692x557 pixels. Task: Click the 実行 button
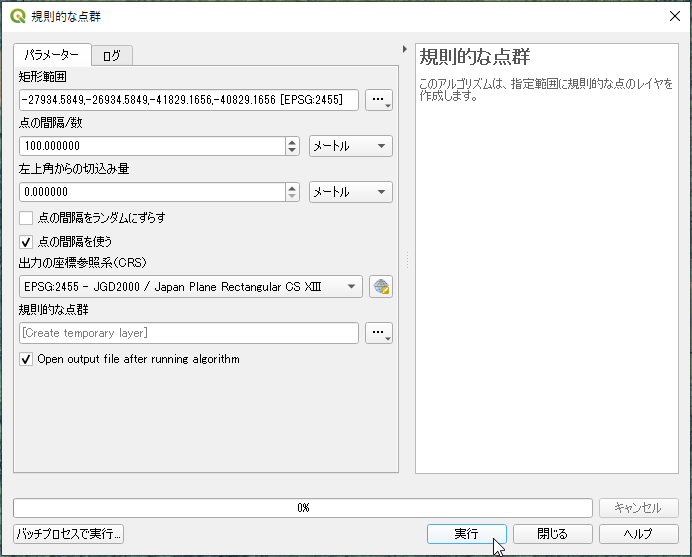pos(466,534)
